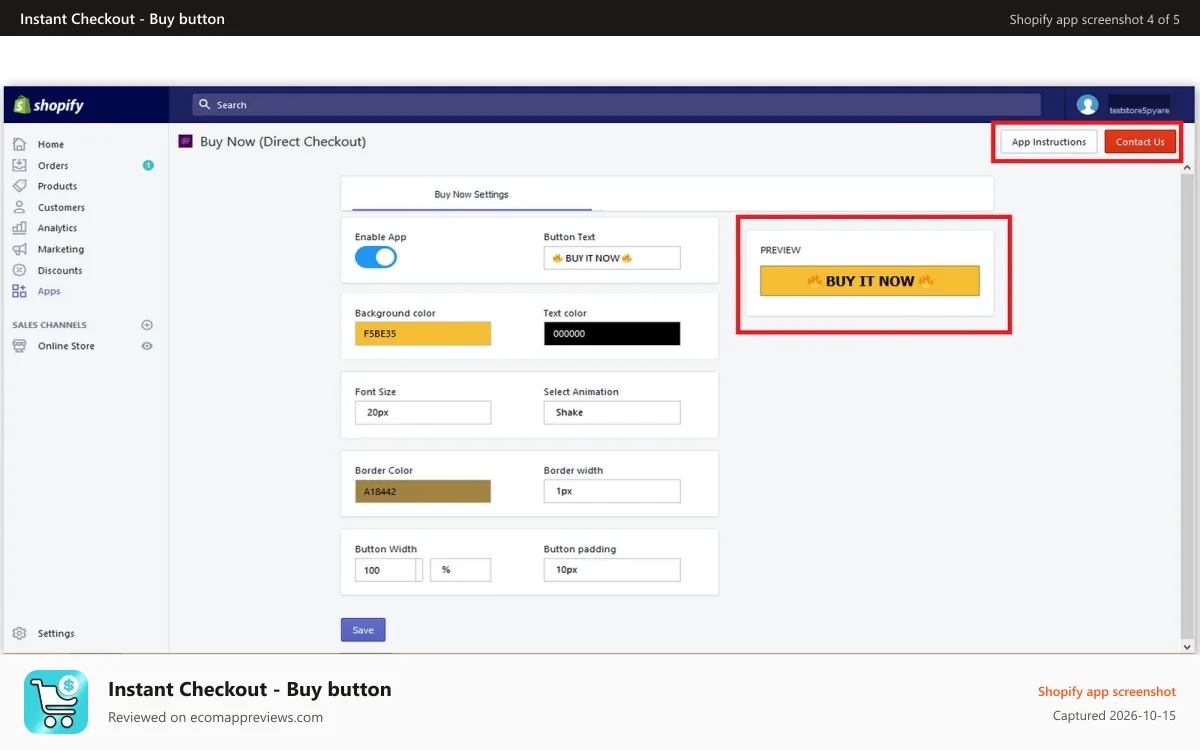Viewport: 1200px width, 750px height.
Task: Click Instant Checkout cart app logo
Action: click(x=56, y=702)
